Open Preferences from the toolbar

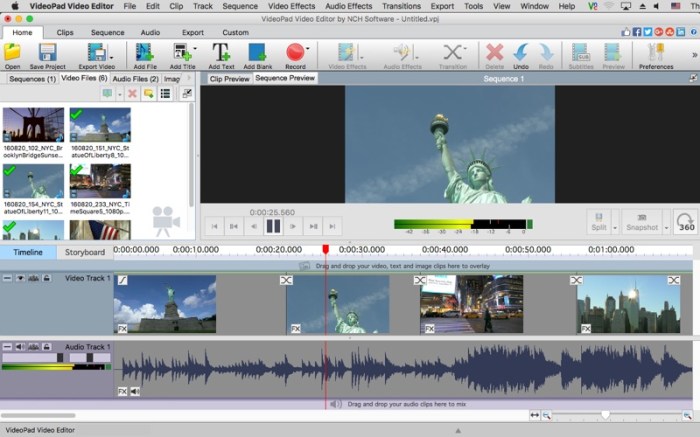click(656, 52)
